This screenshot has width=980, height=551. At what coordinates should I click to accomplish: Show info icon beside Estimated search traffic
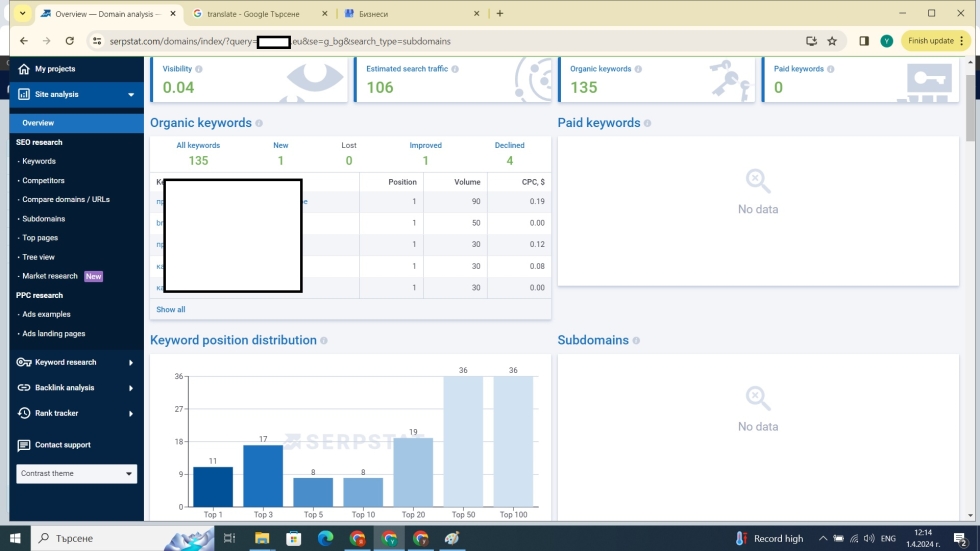click(455, 69)
